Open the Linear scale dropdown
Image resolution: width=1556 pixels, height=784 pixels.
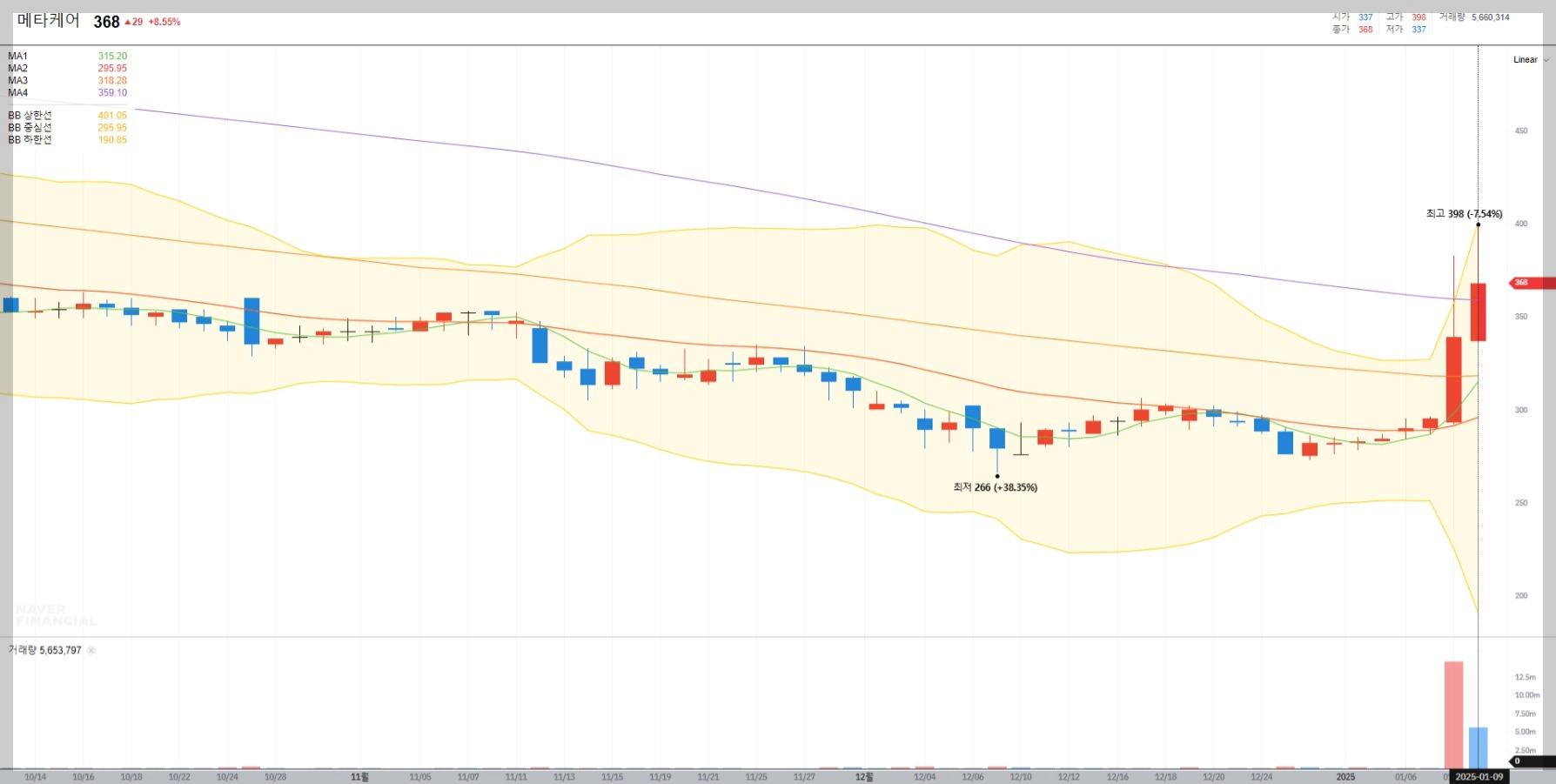click(x=1531, y=60)
